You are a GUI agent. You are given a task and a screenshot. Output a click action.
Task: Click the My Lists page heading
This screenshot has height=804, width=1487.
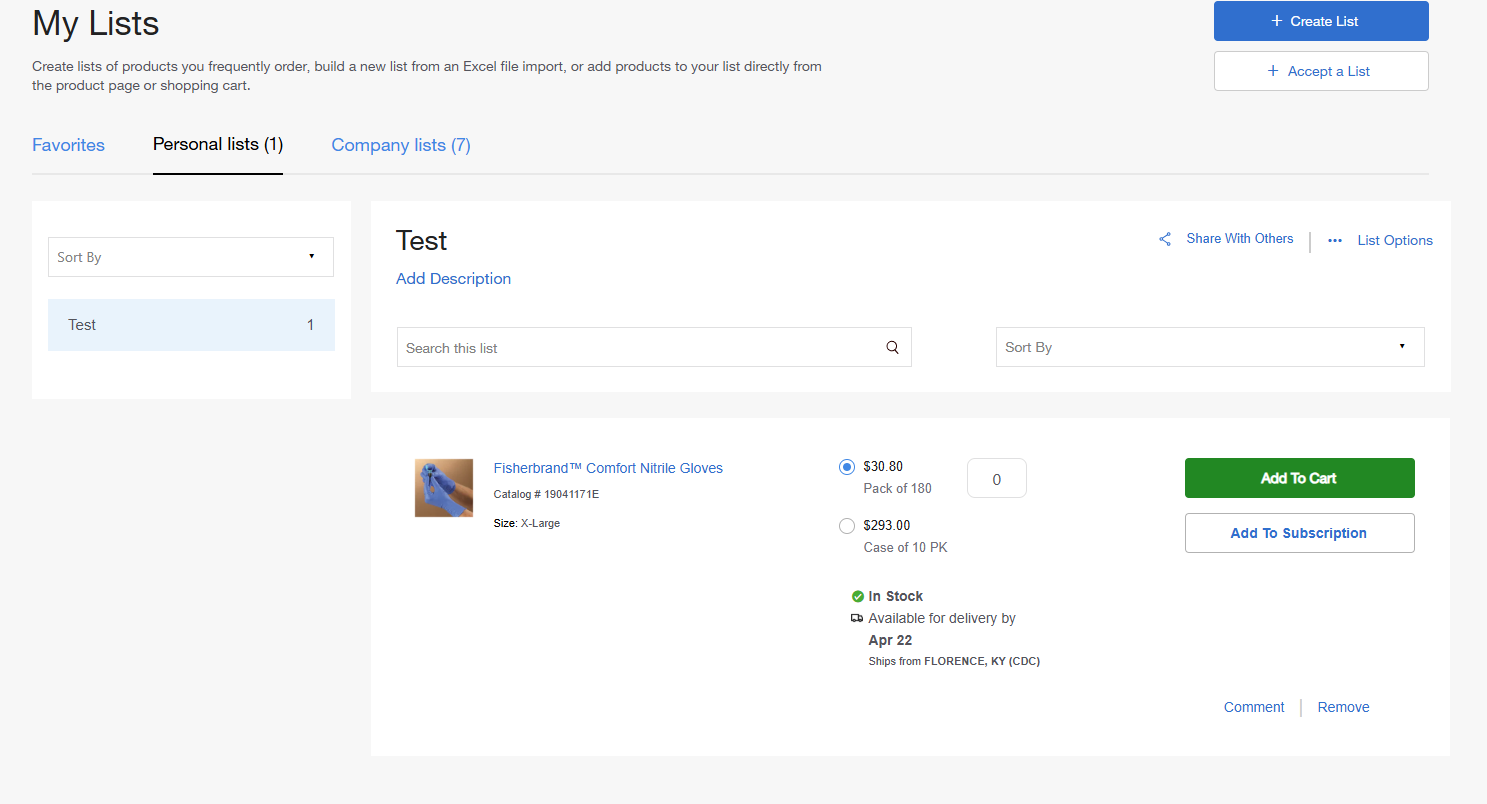(x=96, y=23)
